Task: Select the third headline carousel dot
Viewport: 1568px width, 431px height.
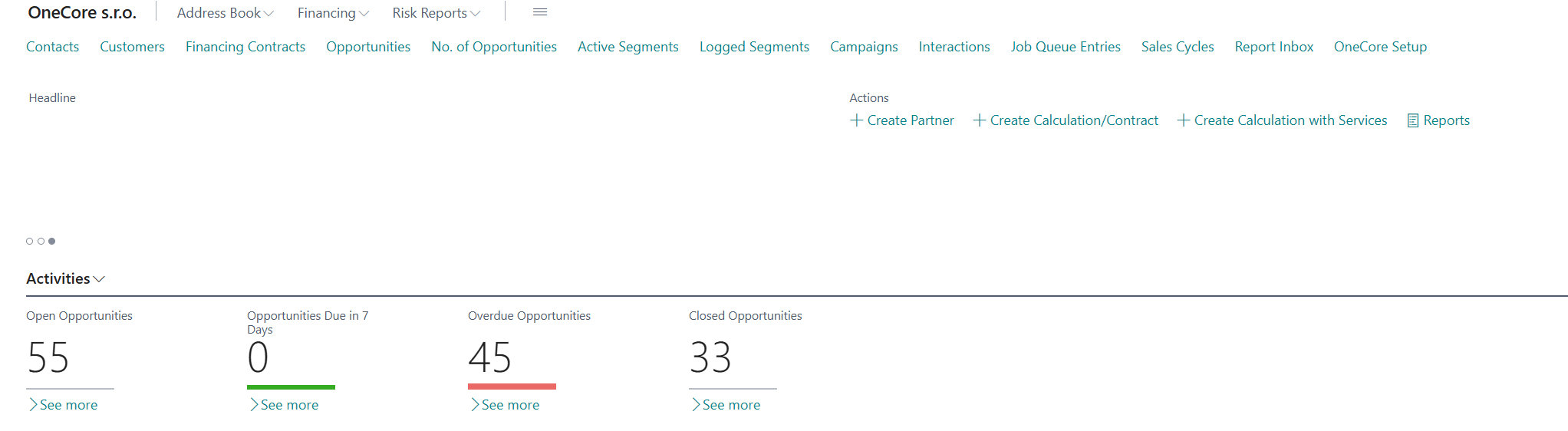Action: [x=52, y=241]
